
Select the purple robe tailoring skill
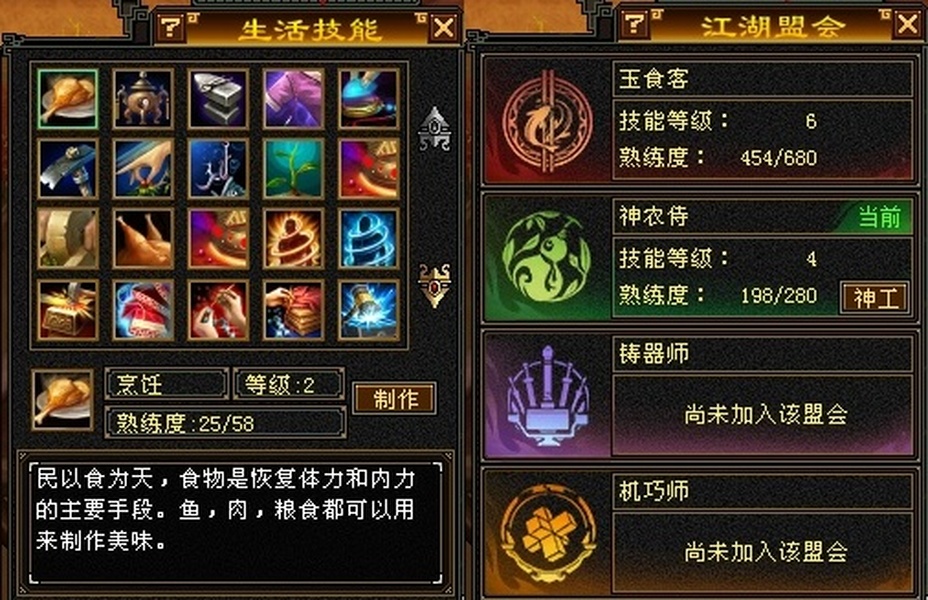click(294, 99)
